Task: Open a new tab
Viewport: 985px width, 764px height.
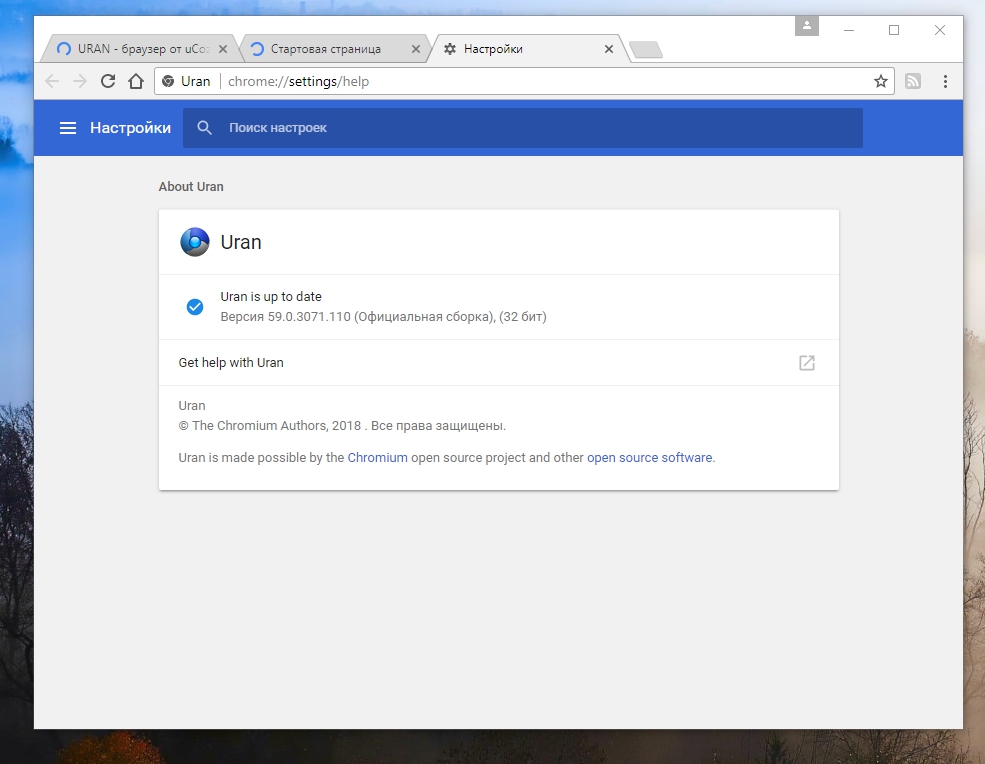Action: point(645,50)
